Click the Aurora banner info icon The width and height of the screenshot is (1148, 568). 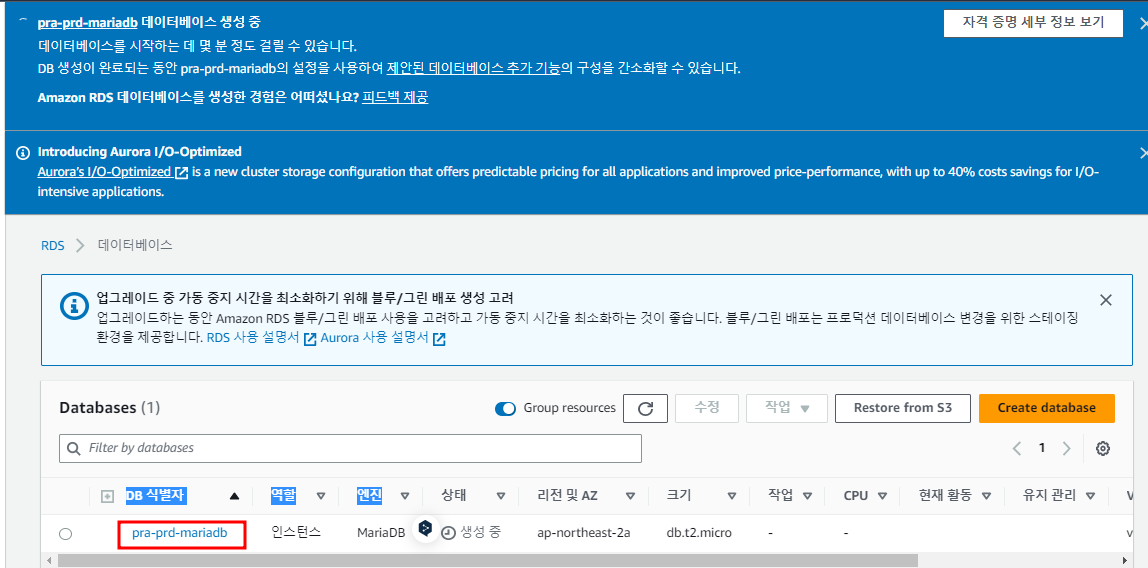click(23, 152)
